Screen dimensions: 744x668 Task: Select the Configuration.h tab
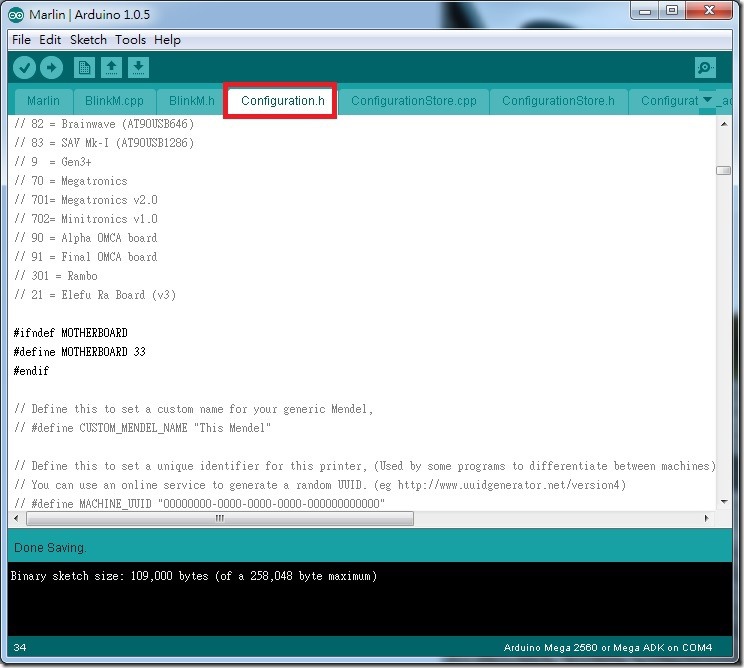[x=283, y=101]
